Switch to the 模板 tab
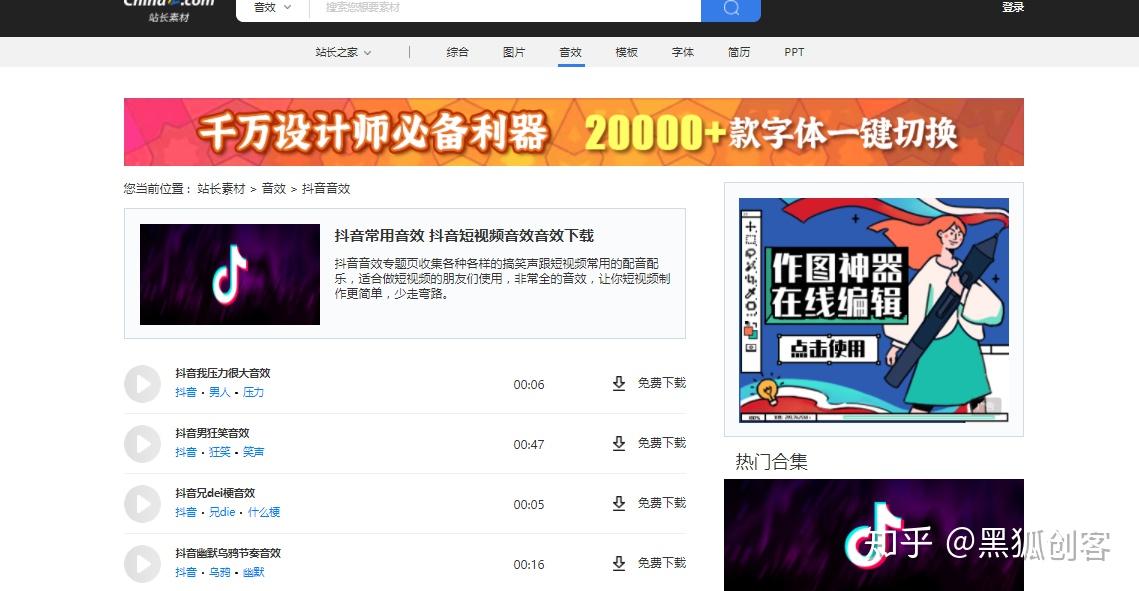Screen dimensions: 1139x591 coord(626,52)
